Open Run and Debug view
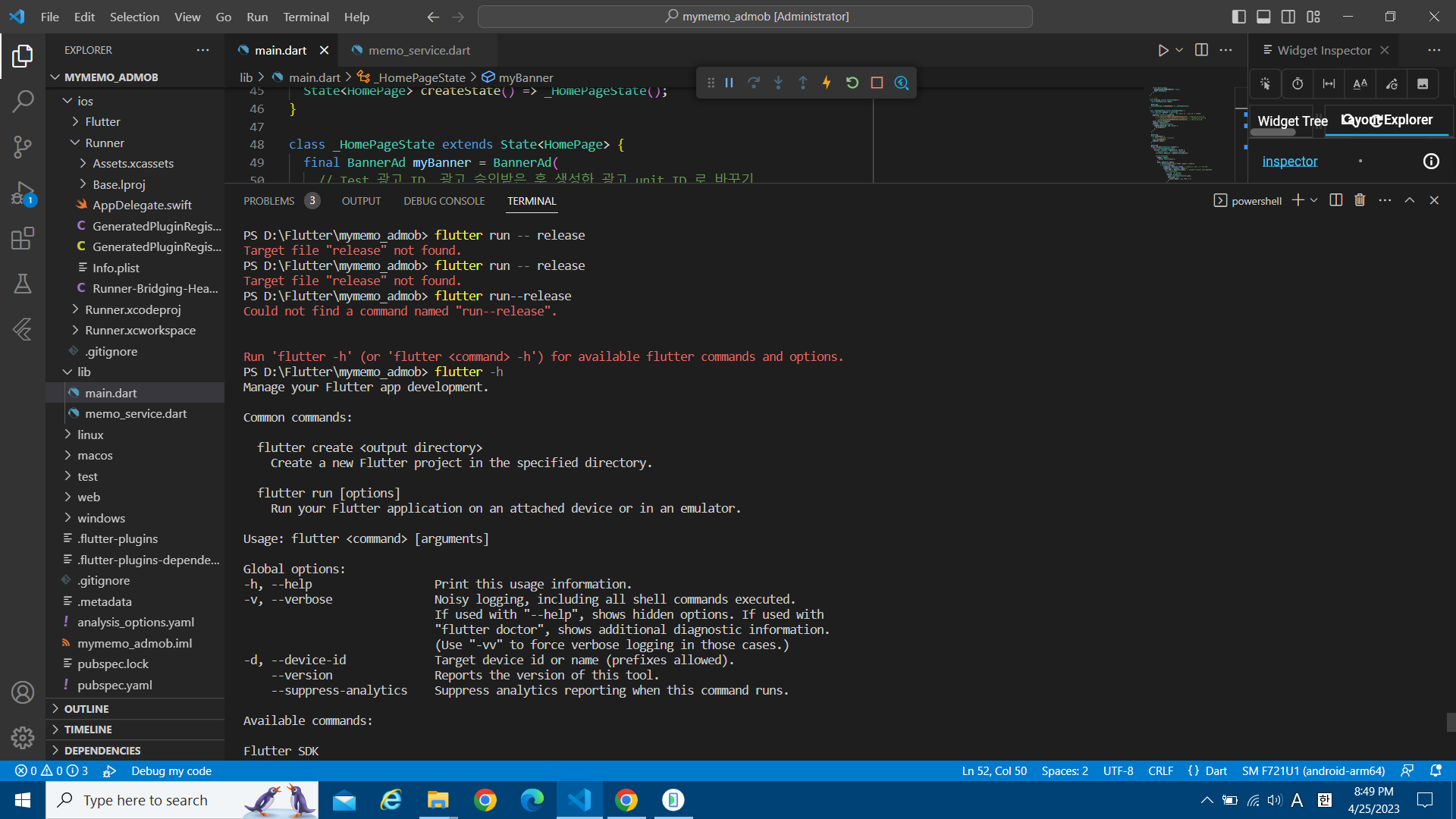 (x=23, y=193)
